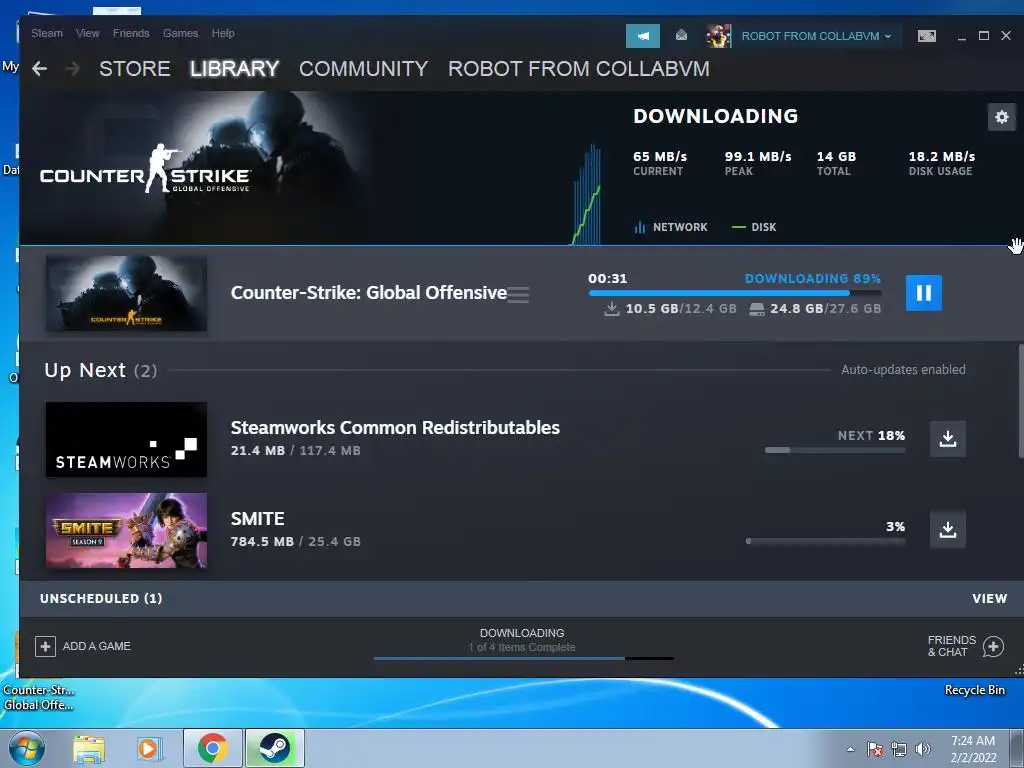Screen dimensions: 1024x768
Task: Click the SMITE game thumbnail
Action: click(126, 530)
